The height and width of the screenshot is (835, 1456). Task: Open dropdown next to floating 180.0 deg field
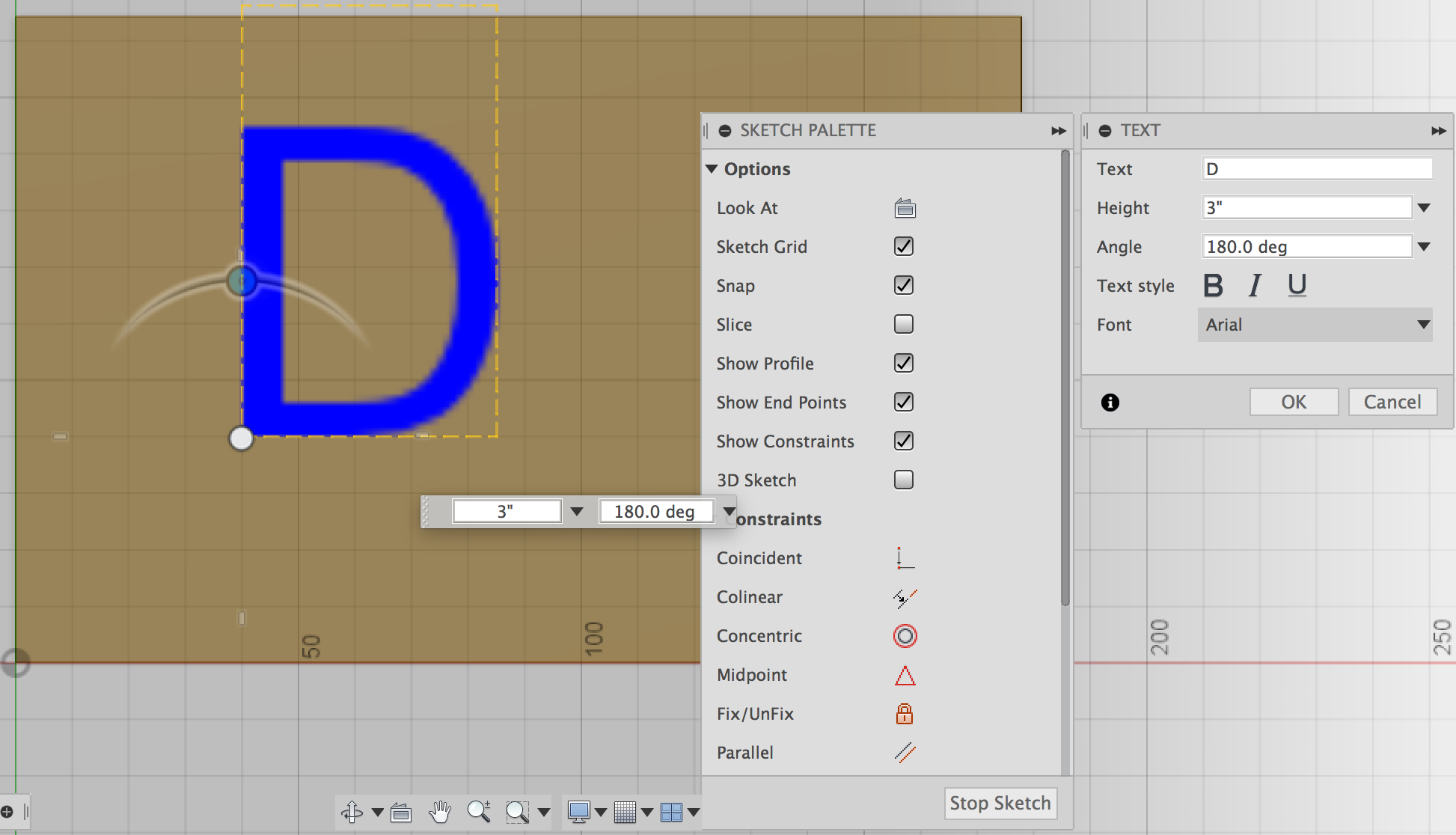[729, 512]
